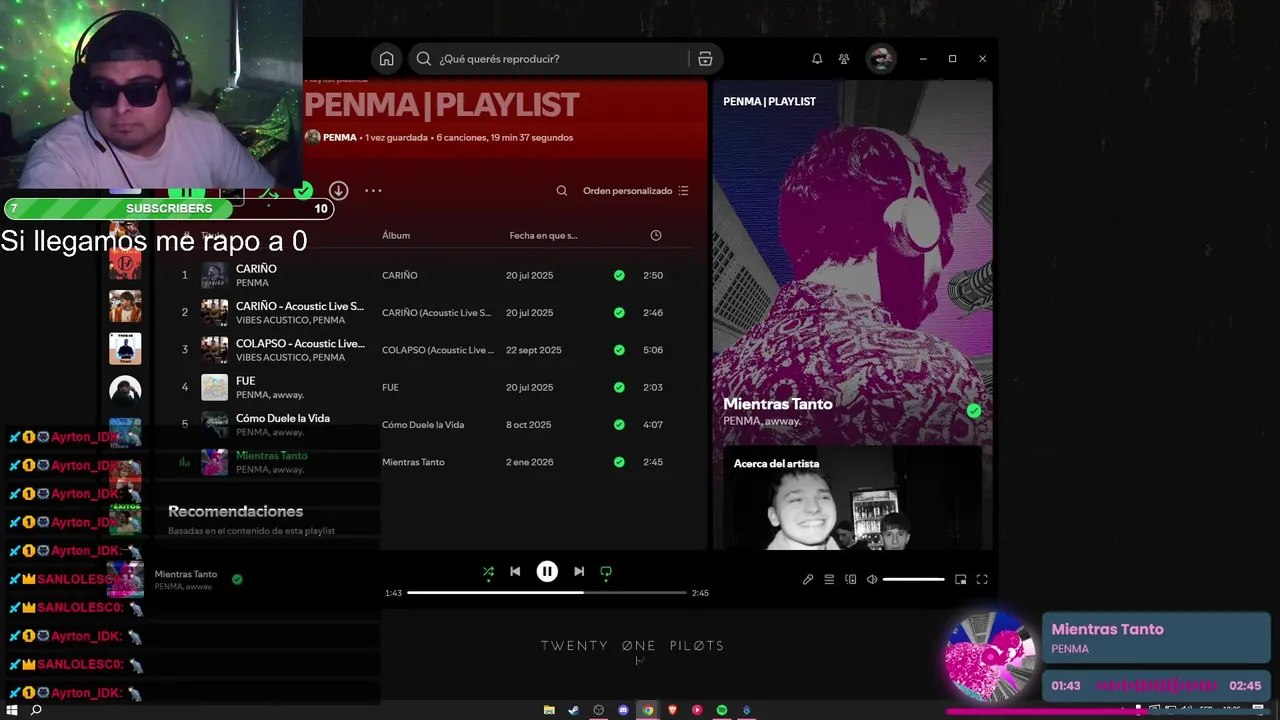The image size is (1280, 720).
Task: Open Cómo Duele la Vida album link
Action: click(x=423, y=424)
